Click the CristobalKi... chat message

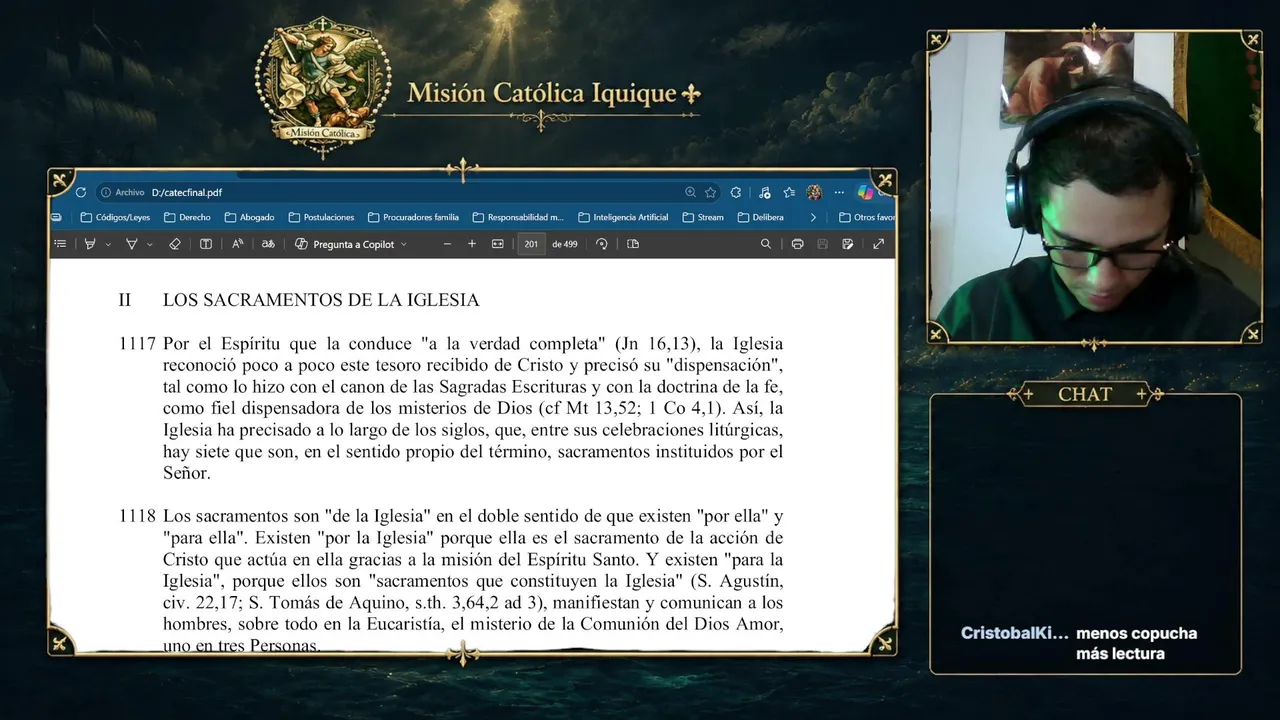1079,643
